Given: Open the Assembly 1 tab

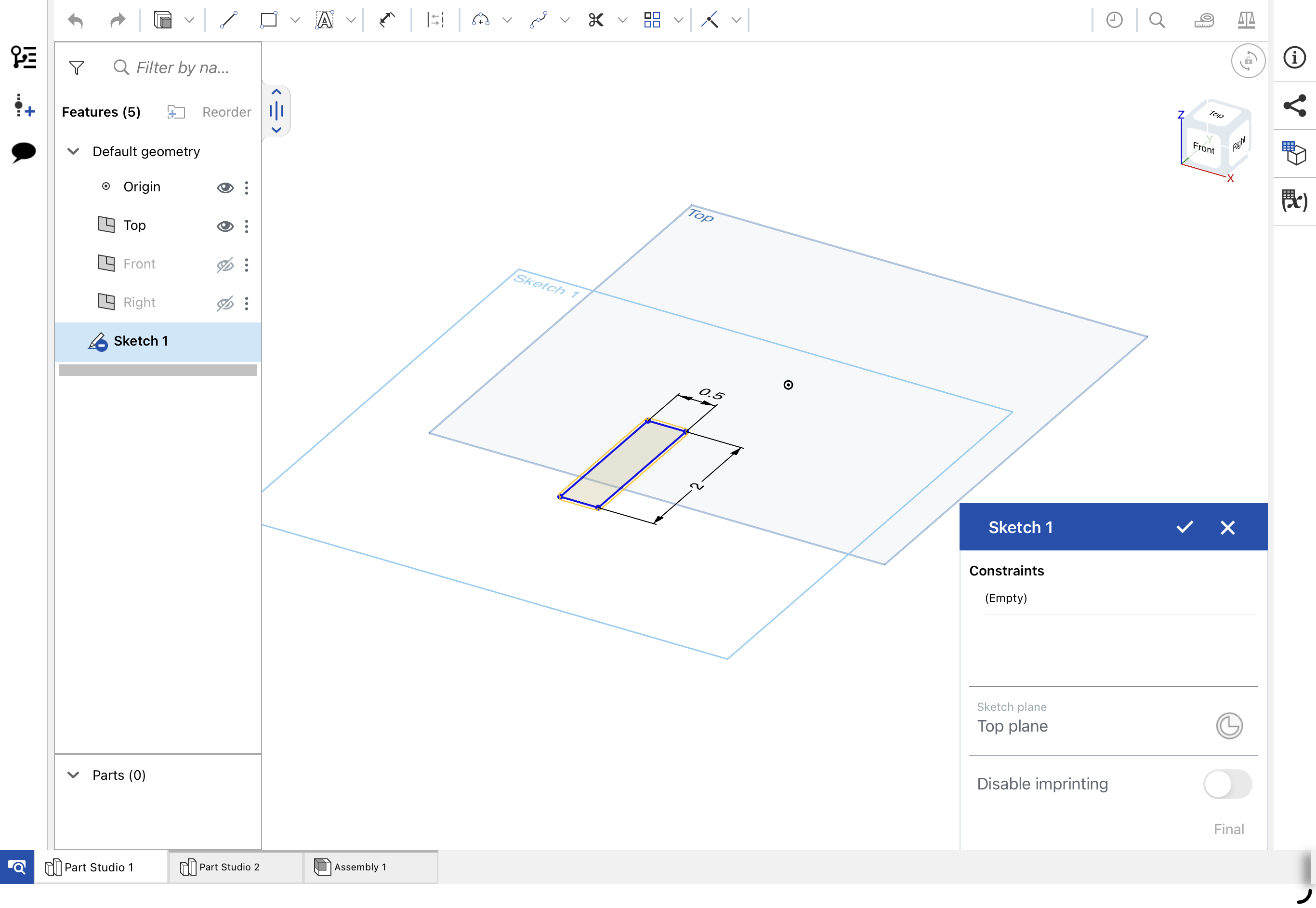Looking at the screenshot, I should tap(360, 867).
